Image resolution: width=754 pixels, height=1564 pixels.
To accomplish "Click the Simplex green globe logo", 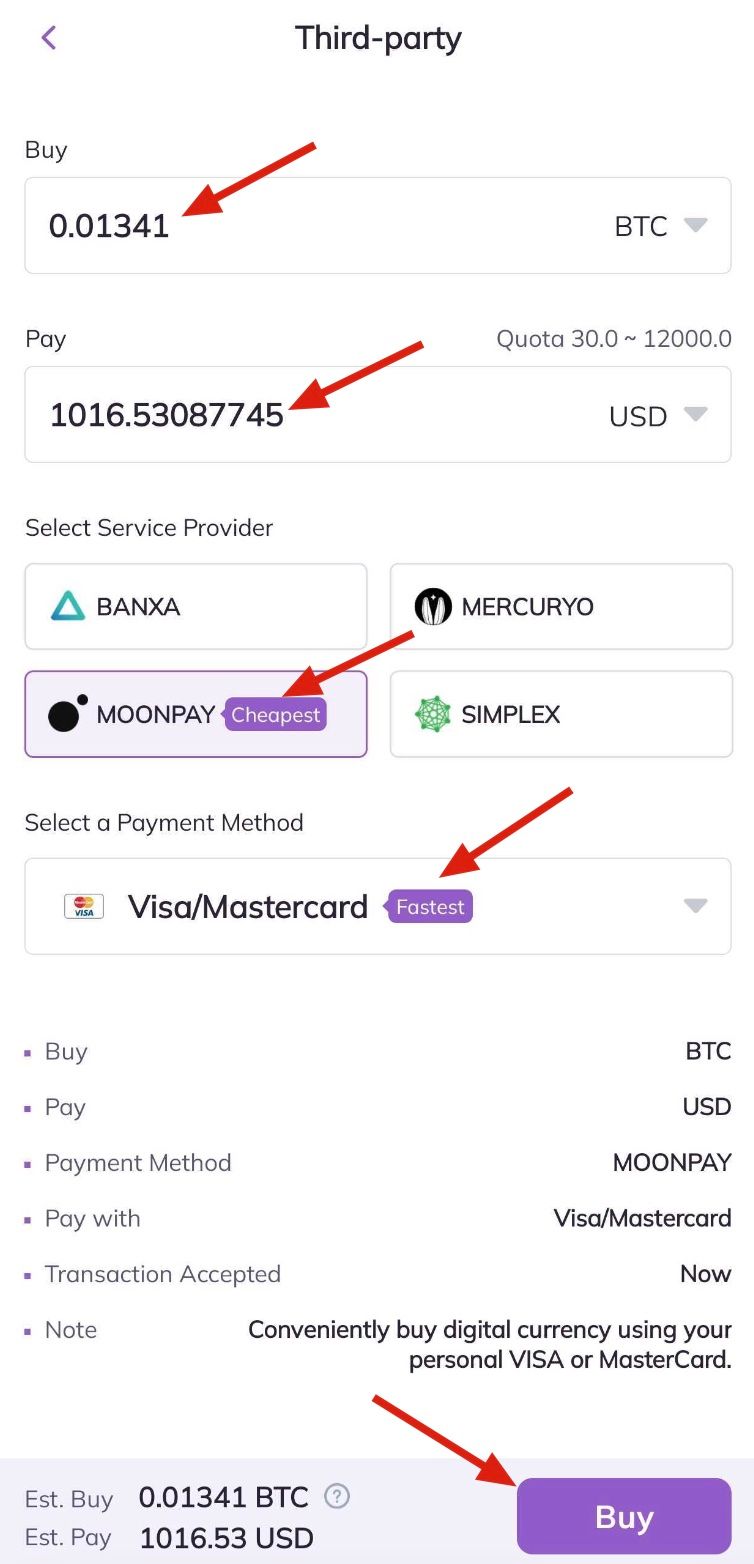I will pos(433,714).
